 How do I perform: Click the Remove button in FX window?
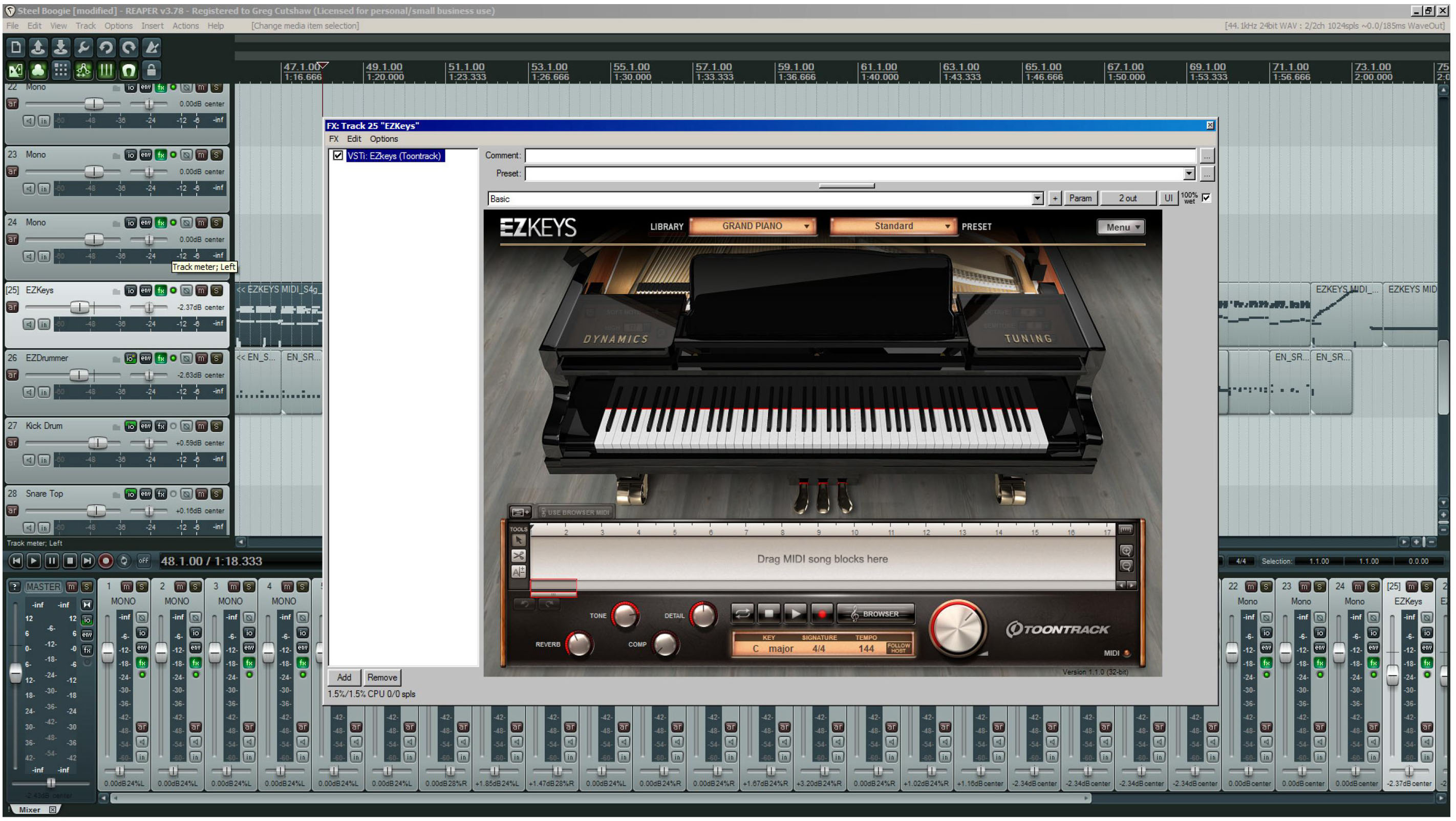(382, 678)
